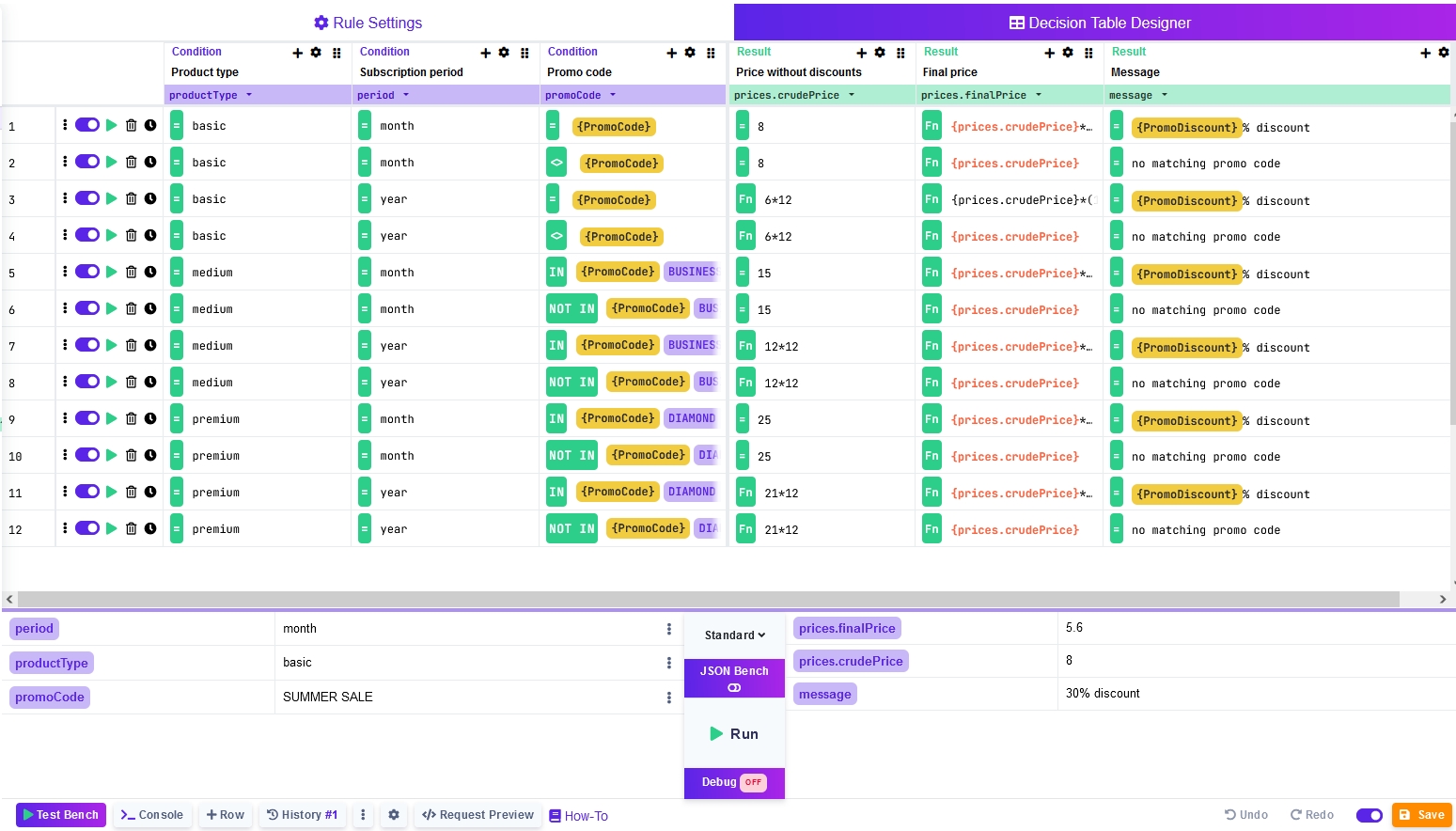Toggle the switch next to Save
Screen dimensions: 1456x831
pyautogui.click(x=1369, y=815)
